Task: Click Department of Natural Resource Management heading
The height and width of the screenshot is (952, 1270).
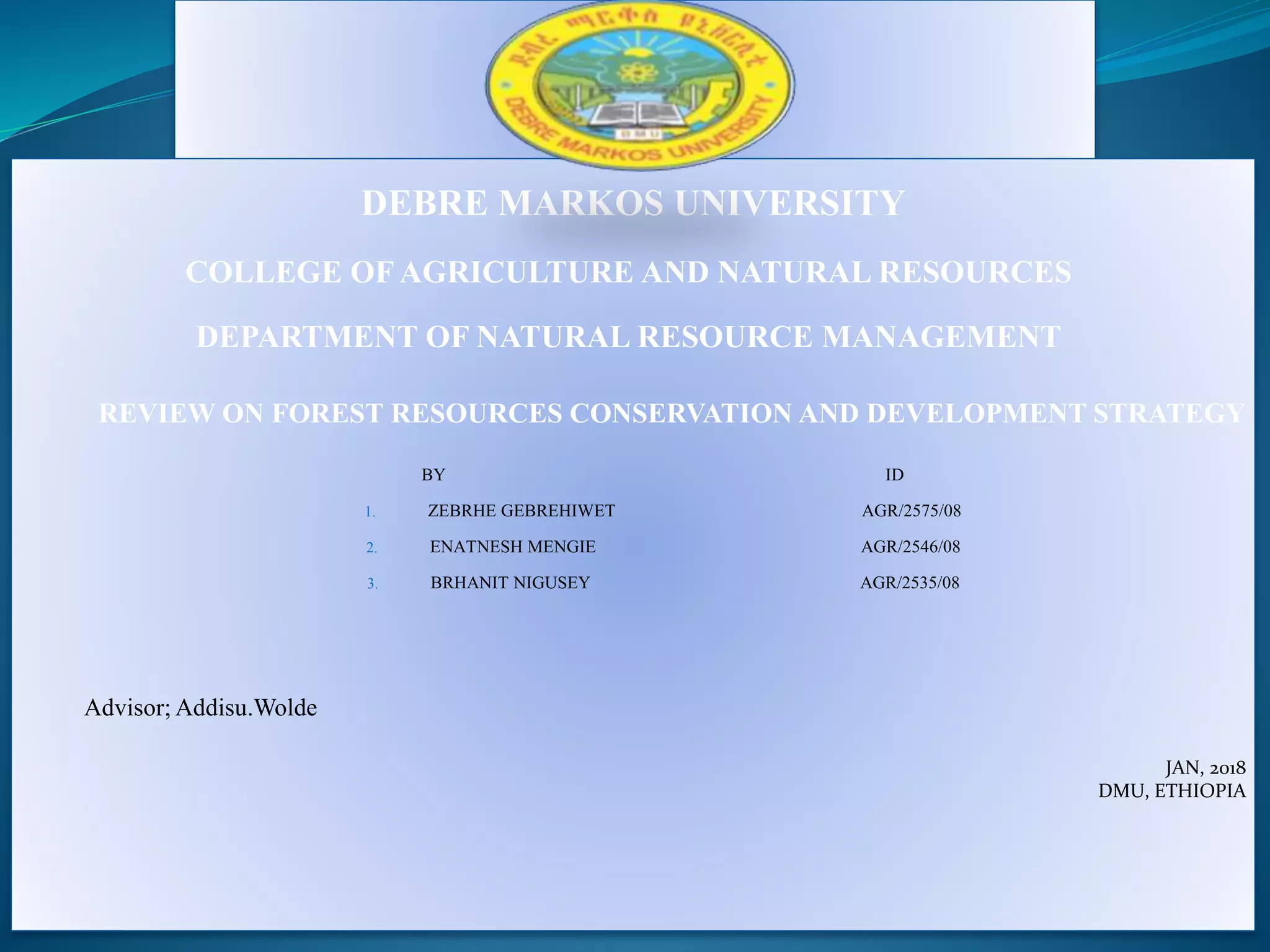Action: point(628,337)
